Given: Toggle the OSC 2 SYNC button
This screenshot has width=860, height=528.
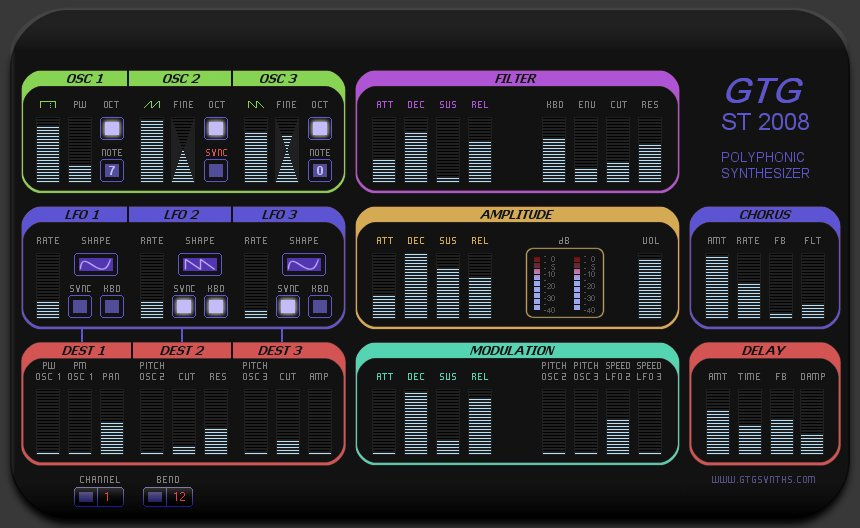Looking at the screenshot, I should 216,170.
